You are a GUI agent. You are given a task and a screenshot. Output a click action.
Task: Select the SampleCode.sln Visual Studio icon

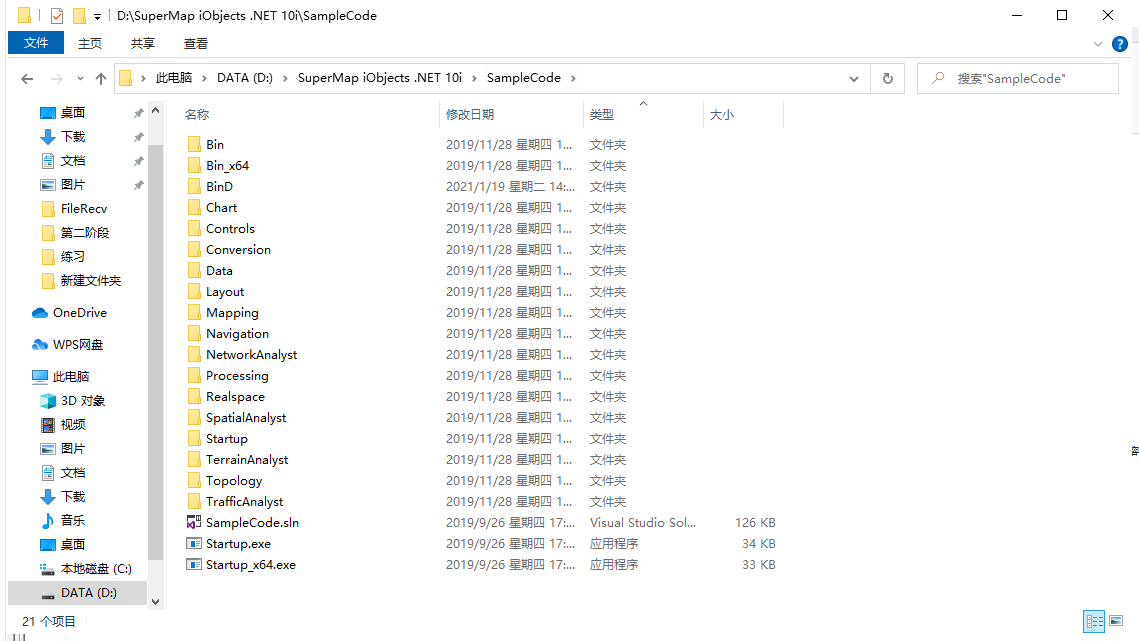[x=194, y=522]
